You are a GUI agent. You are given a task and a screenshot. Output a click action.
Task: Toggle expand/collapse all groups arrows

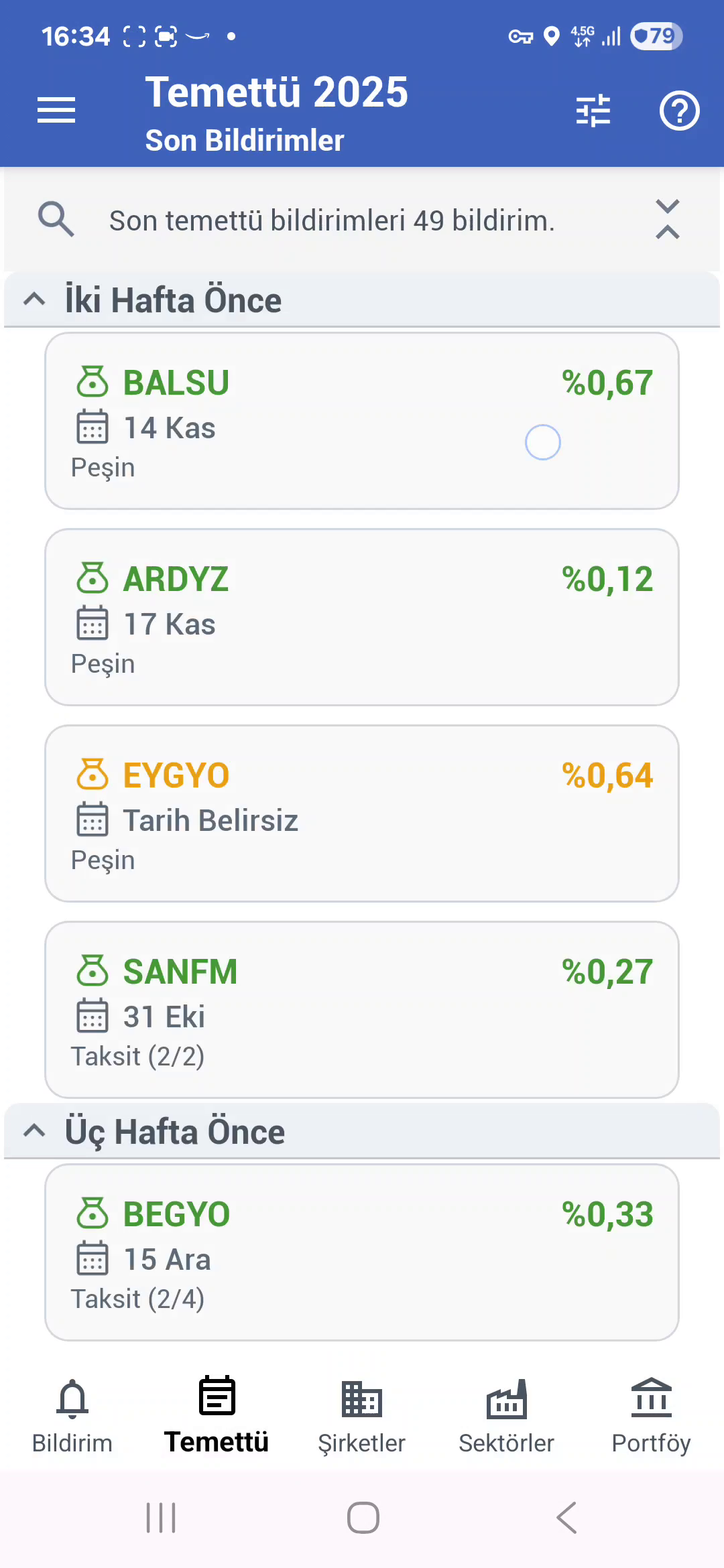click(667, 219)
